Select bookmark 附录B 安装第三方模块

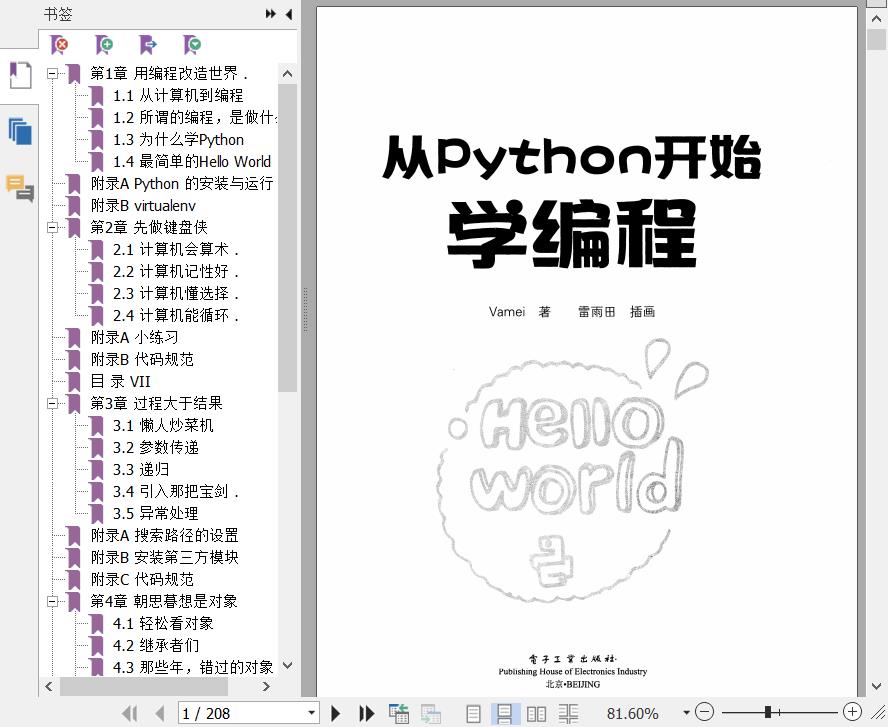coord(164,558)
